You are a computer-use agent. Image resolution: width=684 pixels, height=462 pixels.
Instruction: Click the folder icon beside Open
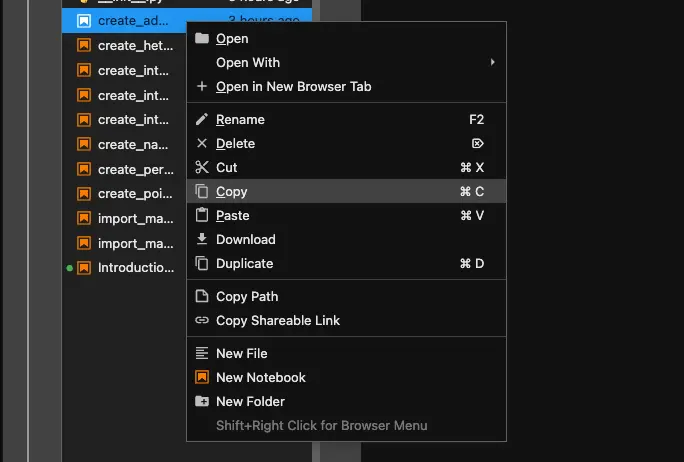(202, 39)
